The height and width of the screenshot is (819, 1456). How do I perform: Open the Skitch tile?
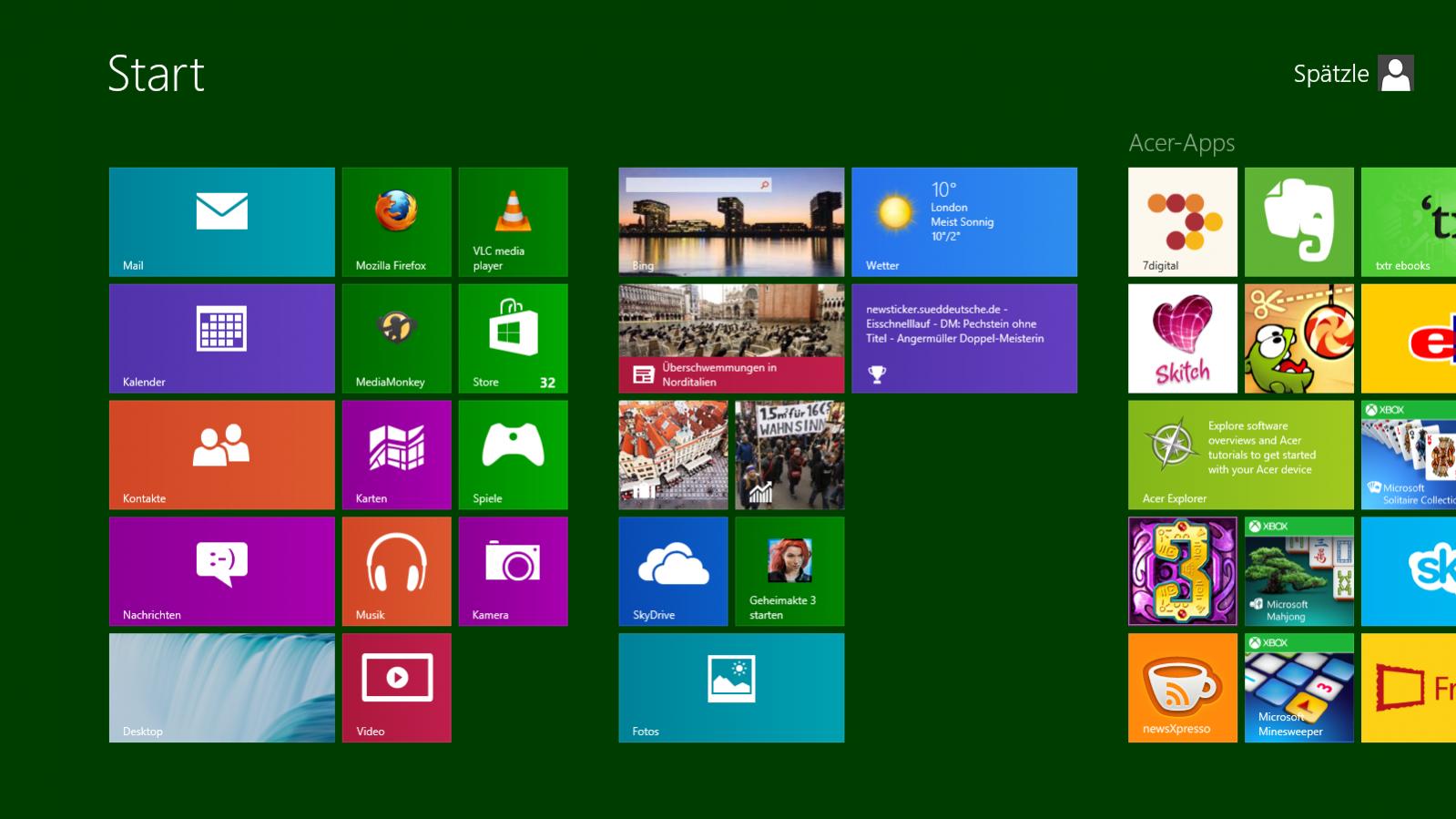click(x=1183, y=338)
